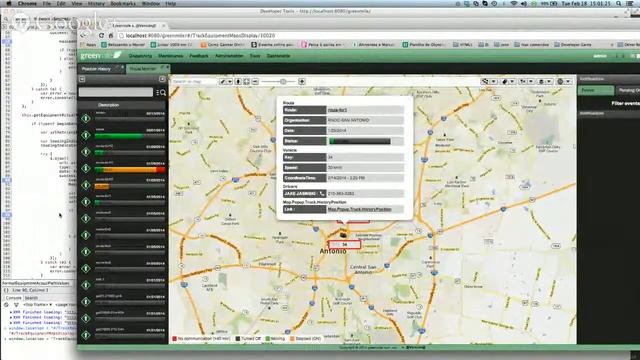Click the volume icon in macOS menu bar

[524, 3]
